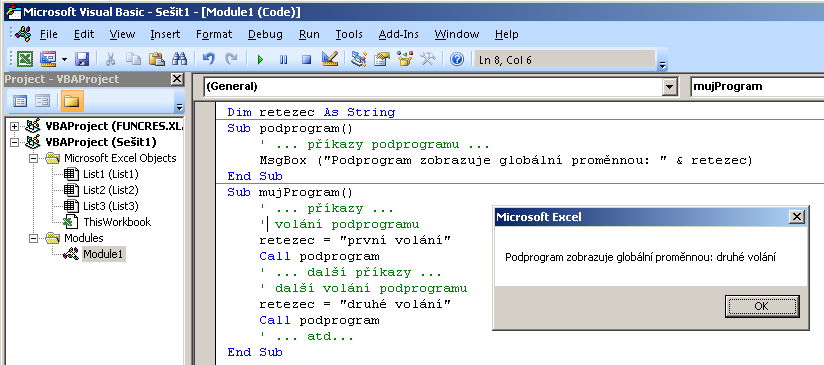Open the Add-Ins menu
The height and width of the screenshot is (365, 824).
tap(398, 34)
